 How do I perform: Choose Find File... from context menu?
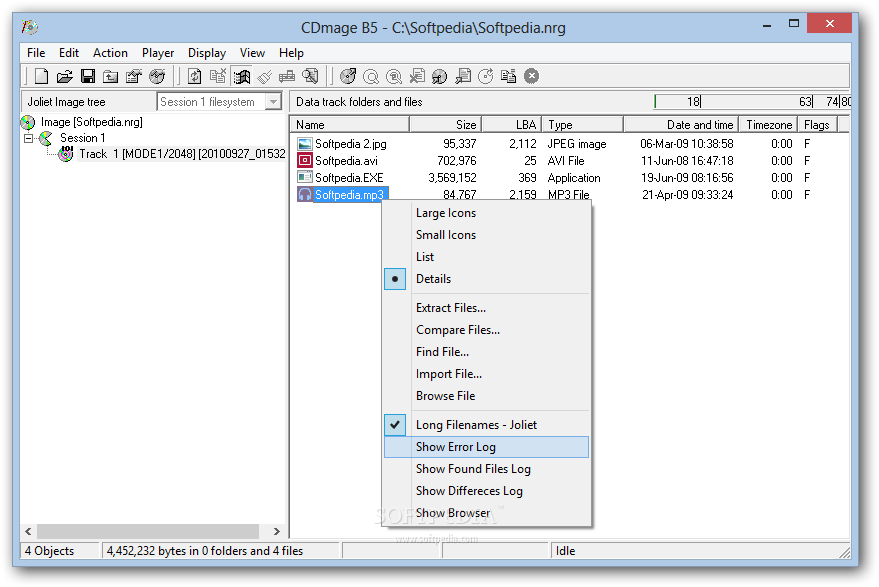[x=487, y=352]
